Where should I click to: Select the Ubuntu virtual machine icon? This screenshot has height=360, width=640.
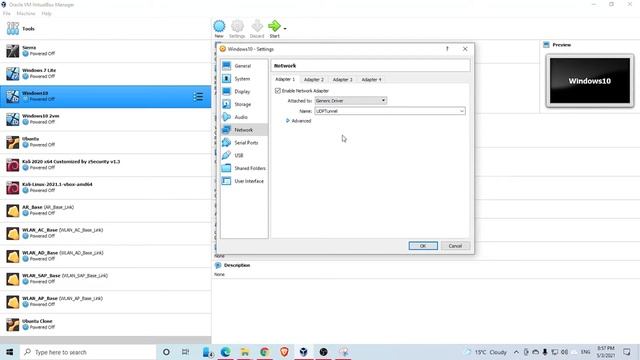[13, 142]
